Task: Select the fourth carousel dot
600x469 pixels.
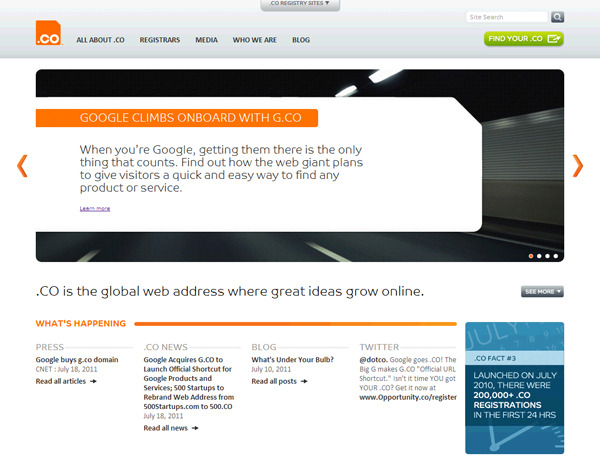Action: click(x=556, y=256)
